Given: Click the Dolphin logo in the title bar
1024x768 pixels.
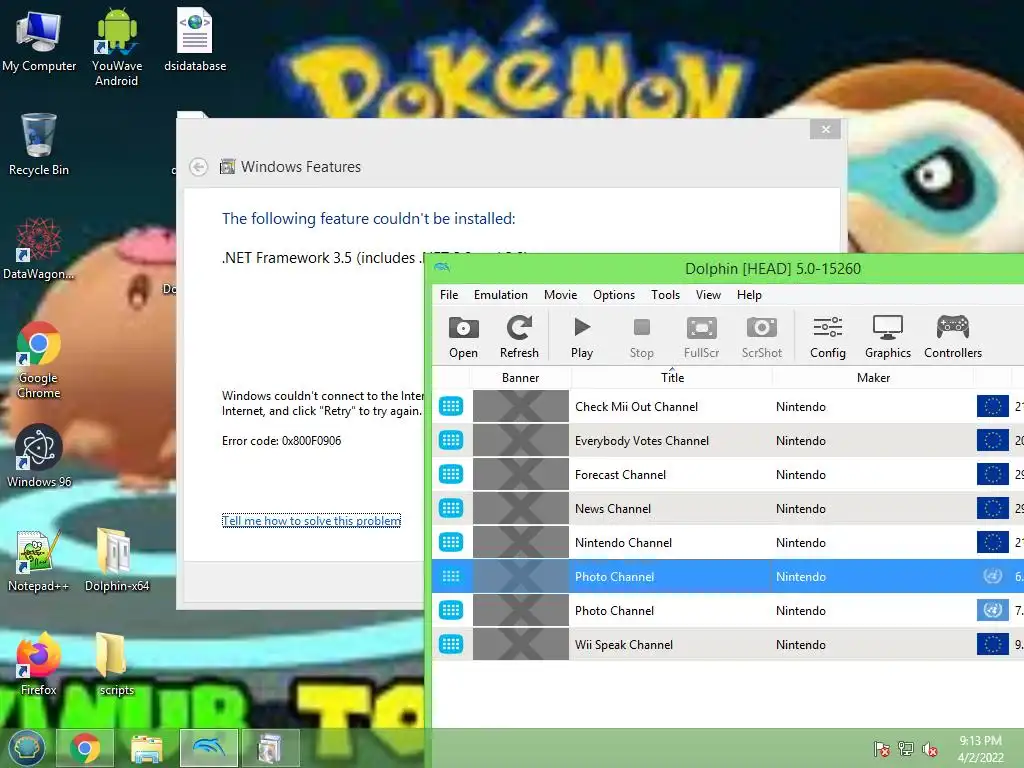Looking at the screenshot, I should (442, 267).
